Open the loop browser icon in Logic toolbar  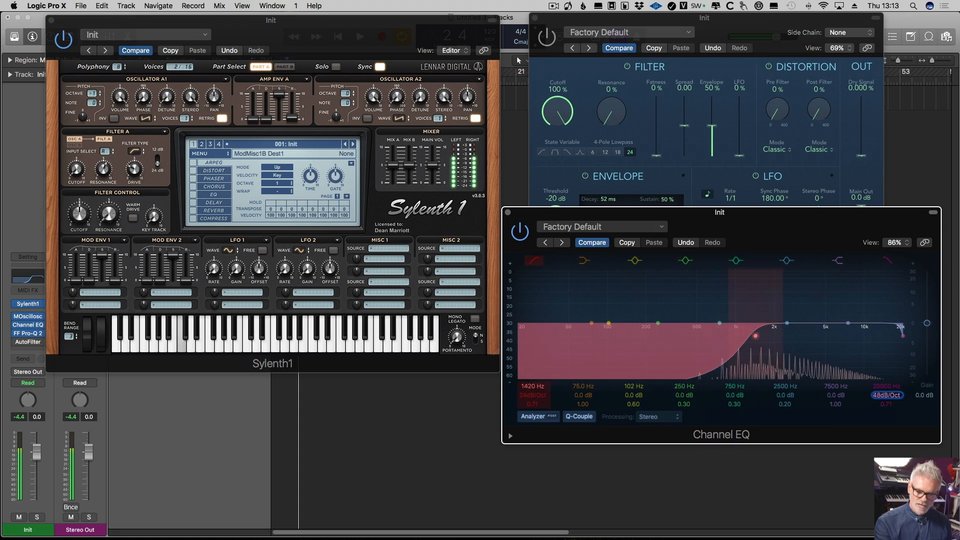pos(928,37)
